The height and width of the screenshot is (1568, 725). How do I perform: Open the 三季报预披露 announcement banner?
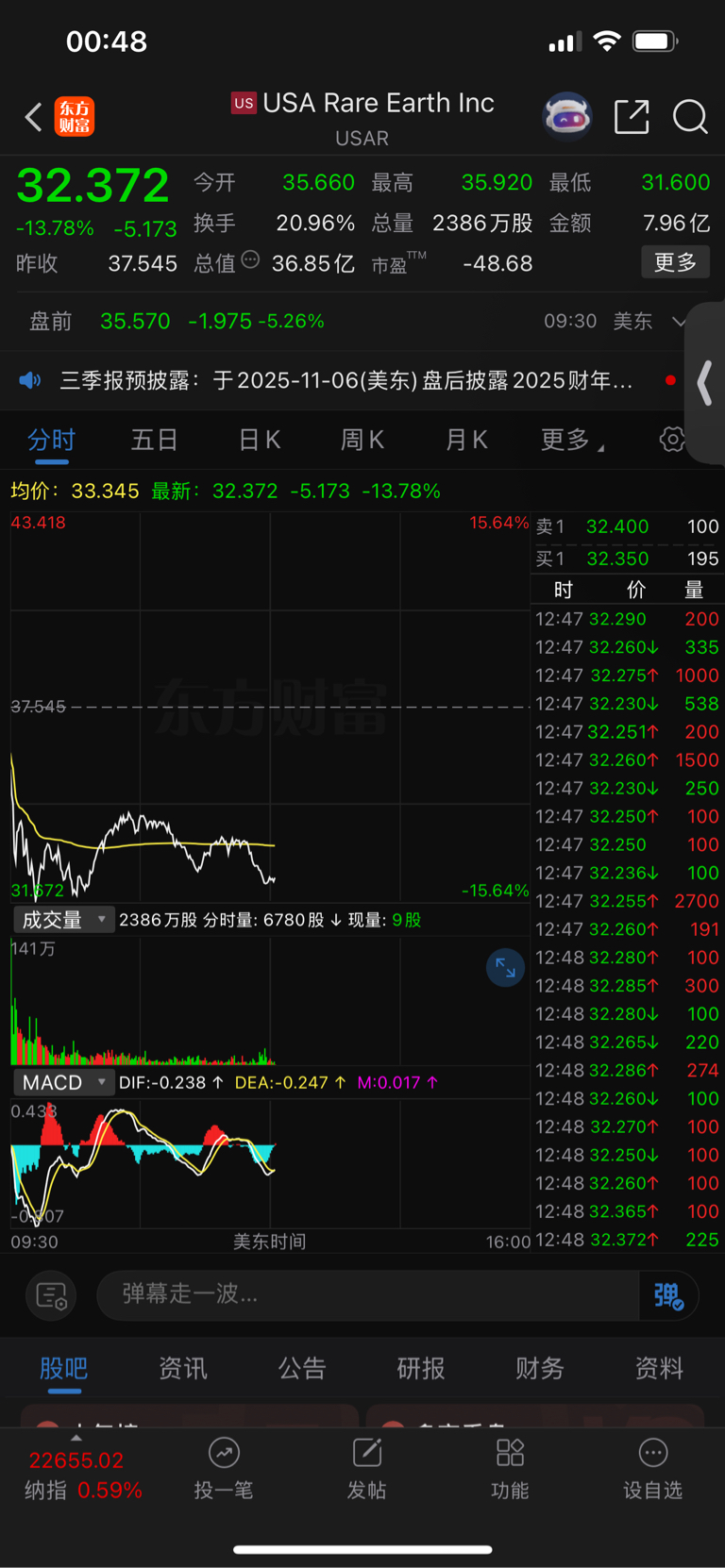(x=346, y=380)
